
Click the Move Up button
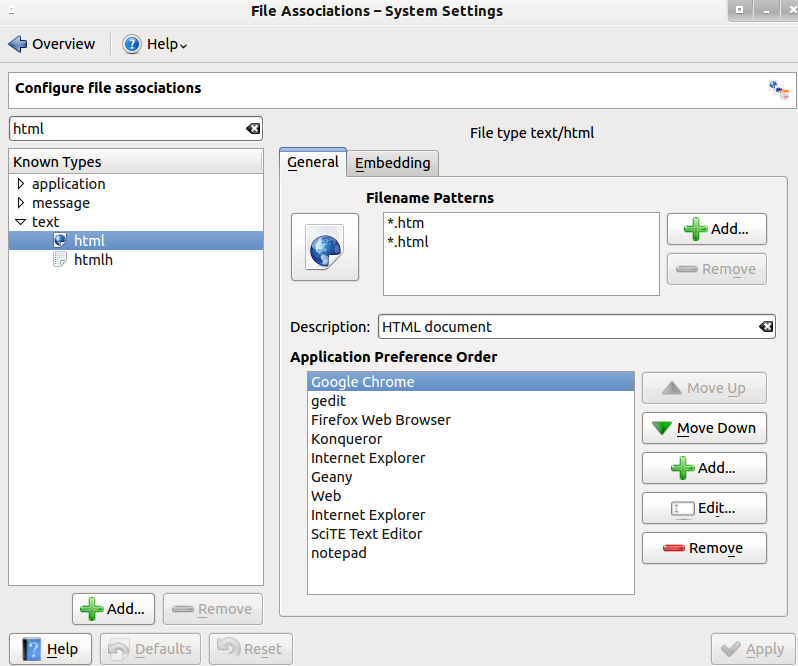[x=704, y=388]
